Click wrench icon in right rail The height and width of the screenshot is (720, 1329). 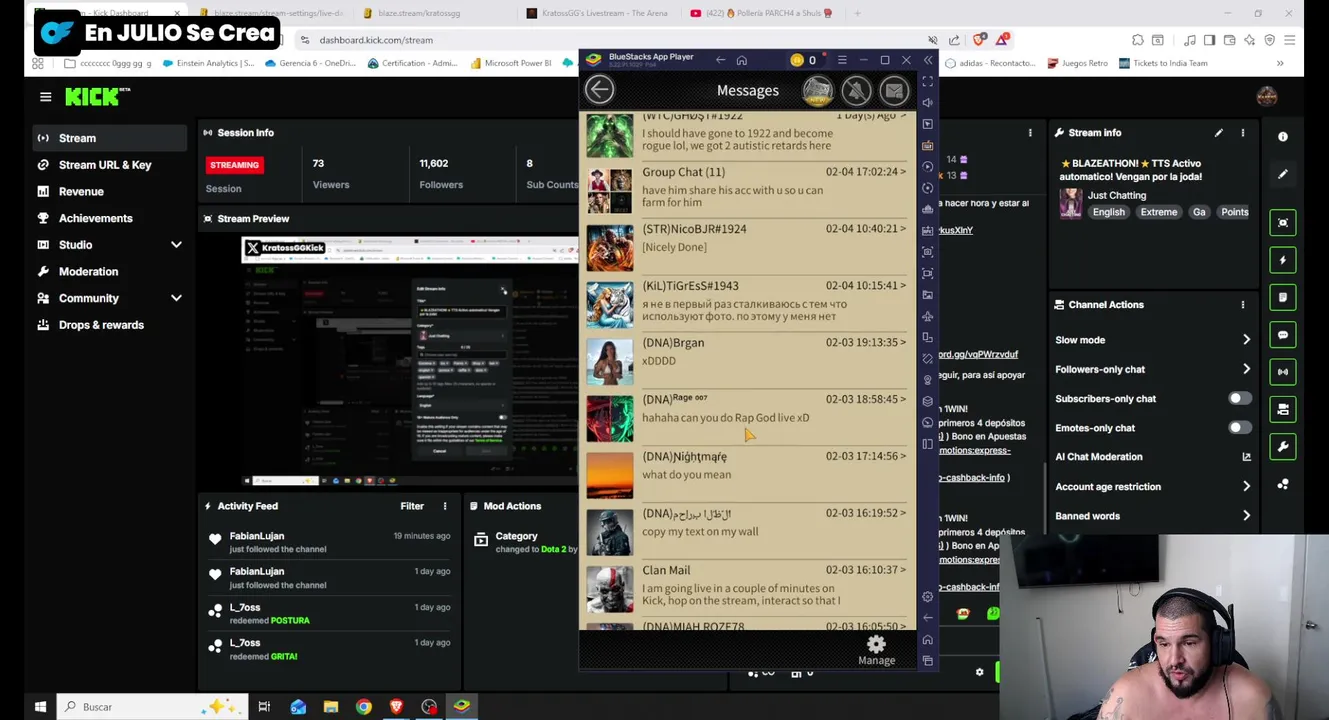(1283, 446)
